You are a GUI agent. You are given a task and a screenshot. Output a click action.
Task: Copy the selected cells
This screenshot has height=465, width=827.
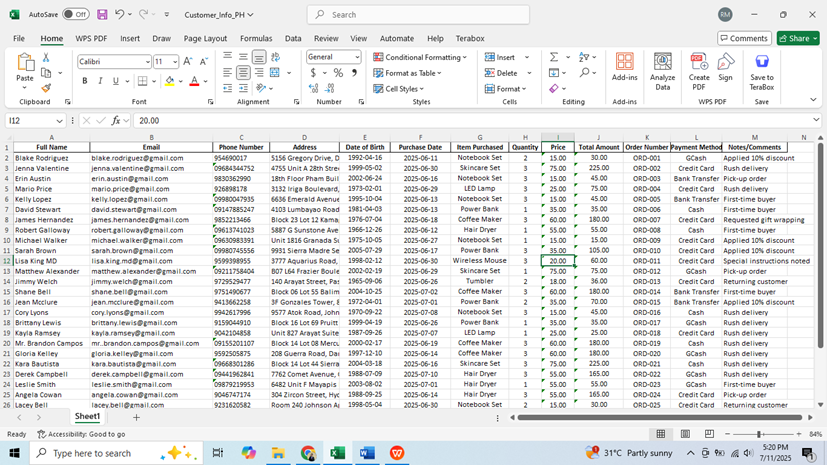(x=46, y=73)
